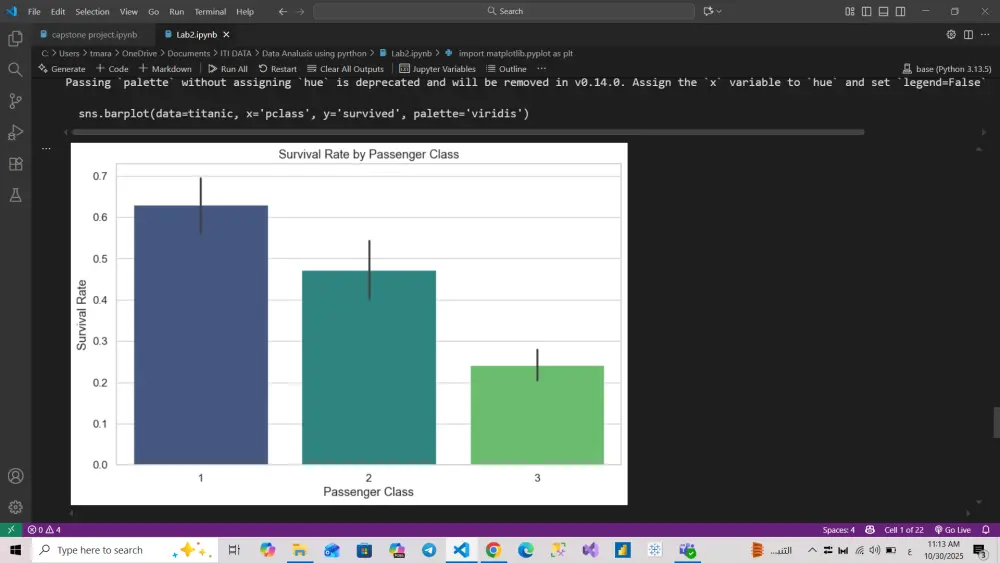Image resolution: width=1000 pixels, height=563 pixels.
Task: Open the Run and Debug view
Action: 15,132
